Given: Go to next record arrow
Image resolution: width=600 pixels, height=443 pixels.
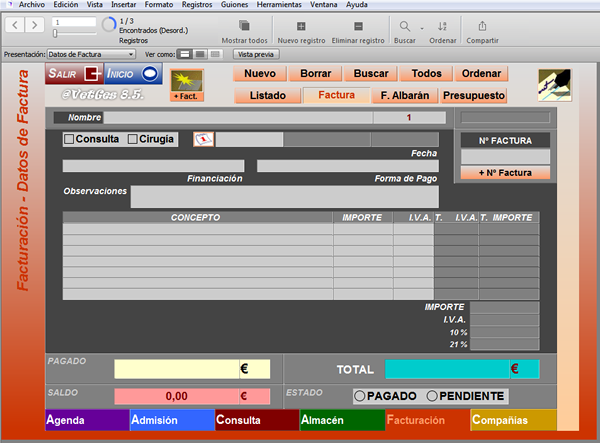Looking at the screenshot, I should [34, 25].
